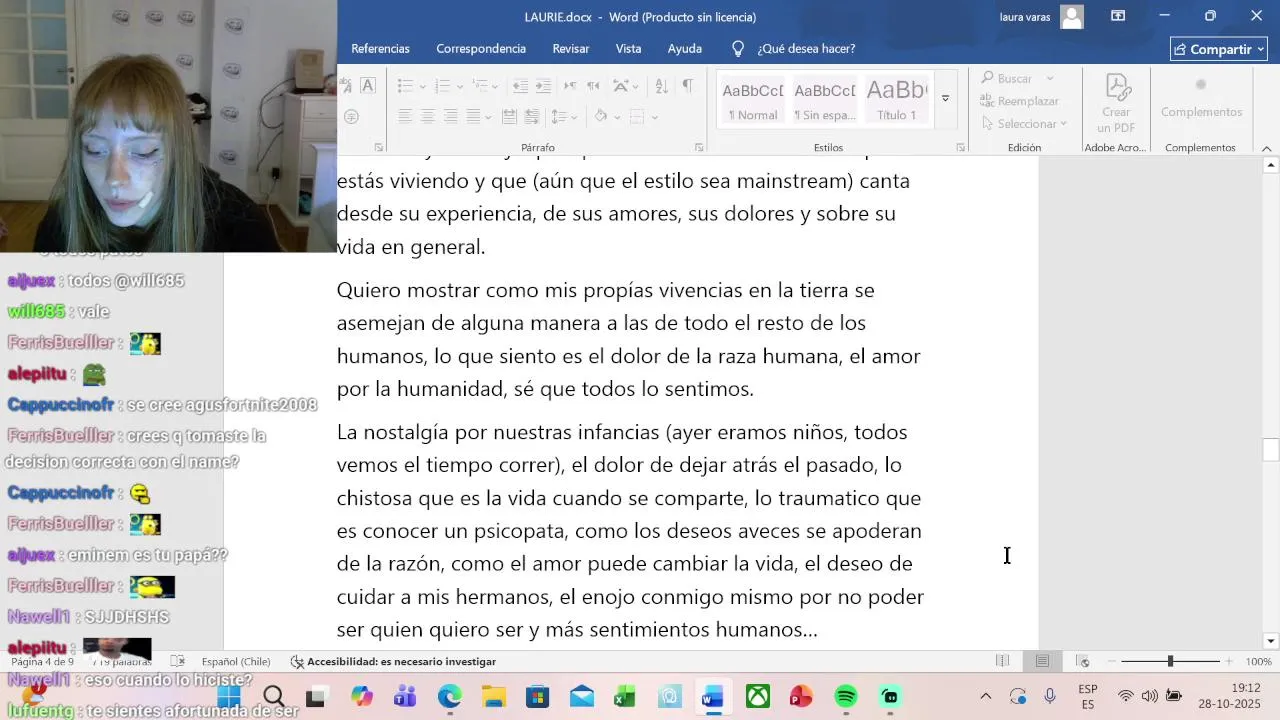This screenshot has height=720, width=1280.
Task: Open the bullet list dropdown arrow
Action: coord(423,87)
